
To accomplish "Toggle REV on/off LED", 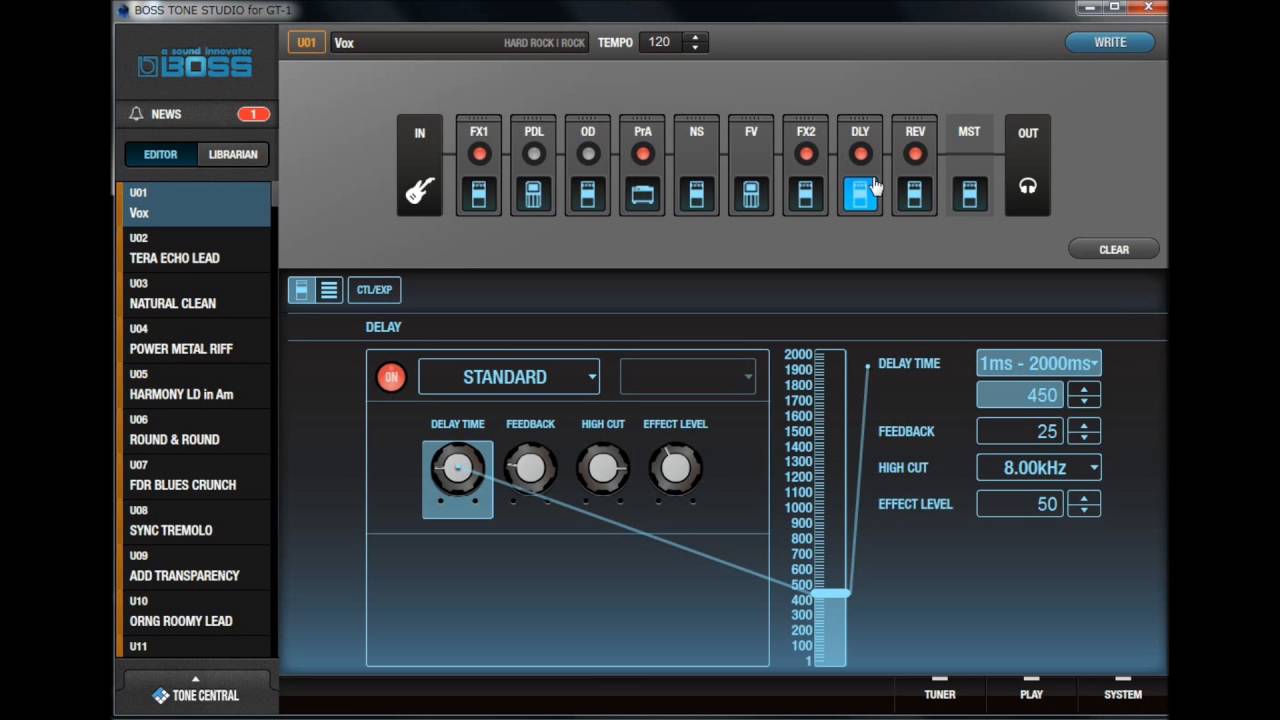I will click(915, 154).
